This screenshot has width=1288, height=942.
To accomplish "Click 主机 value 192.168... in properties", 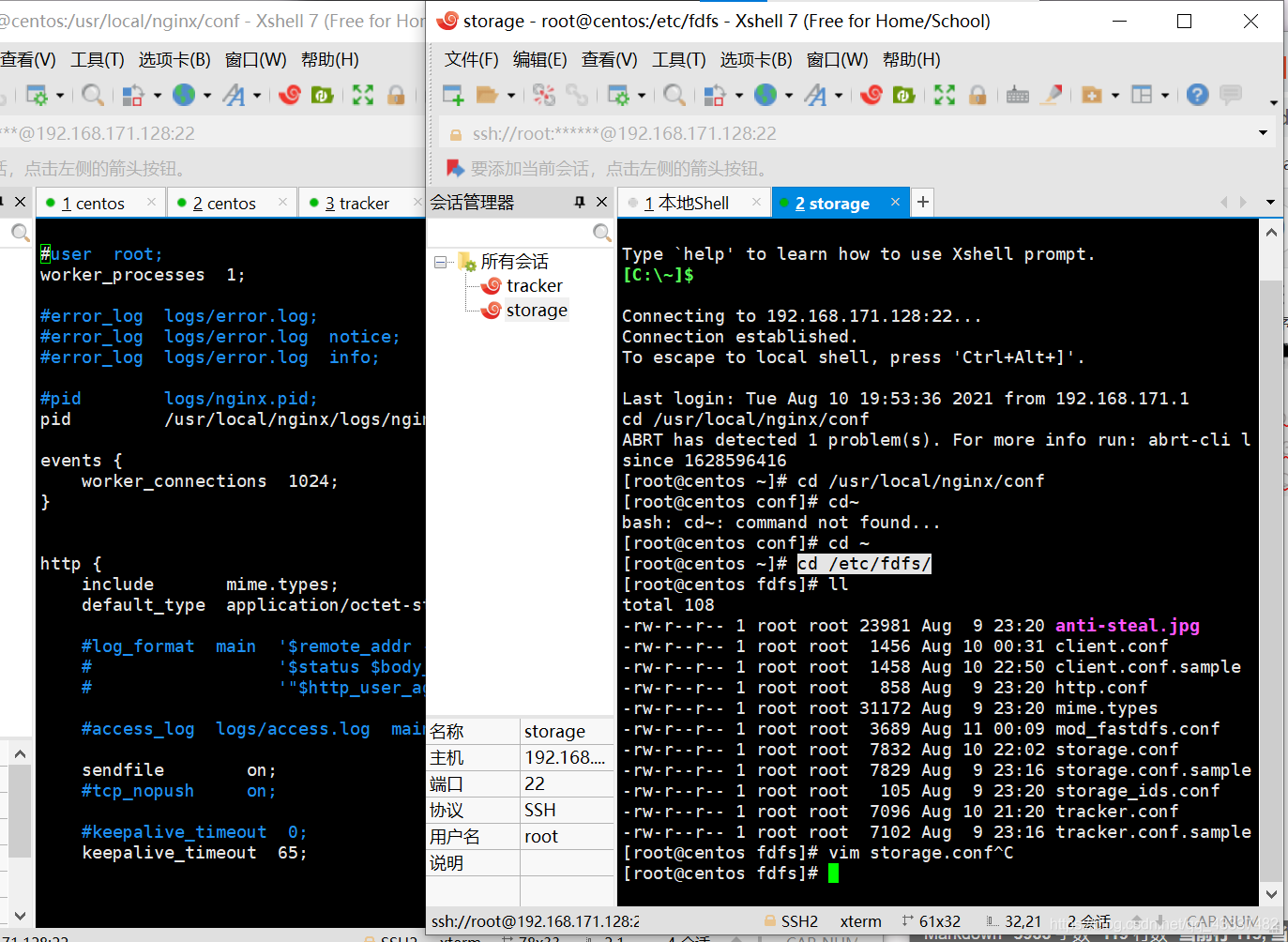I will [x=565, y=758].
